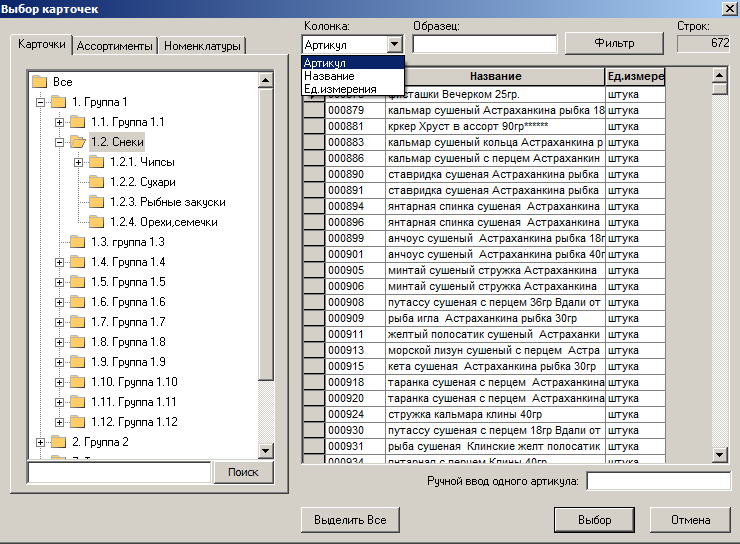This screenshot has height=544, width=740.
Task: Switch to the Номенклатуры tab
Action: pos(202,46)
